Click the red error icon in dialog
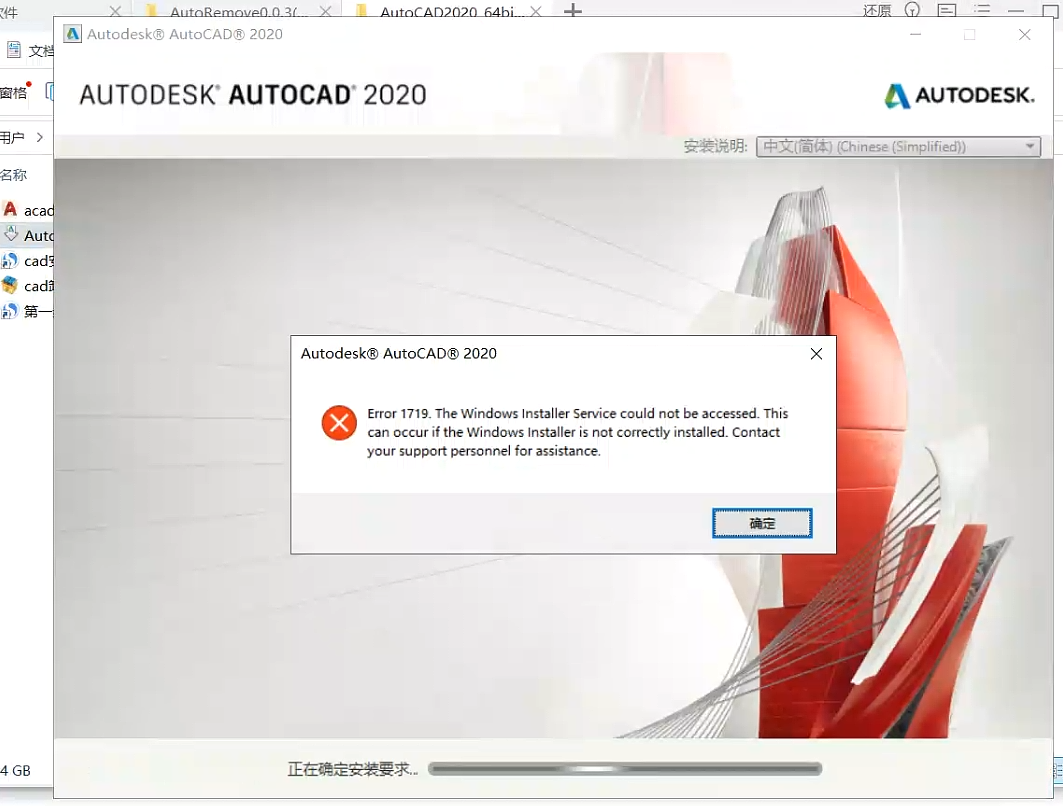The width and height of the screenshot is (1063, 806). point(339,423)
